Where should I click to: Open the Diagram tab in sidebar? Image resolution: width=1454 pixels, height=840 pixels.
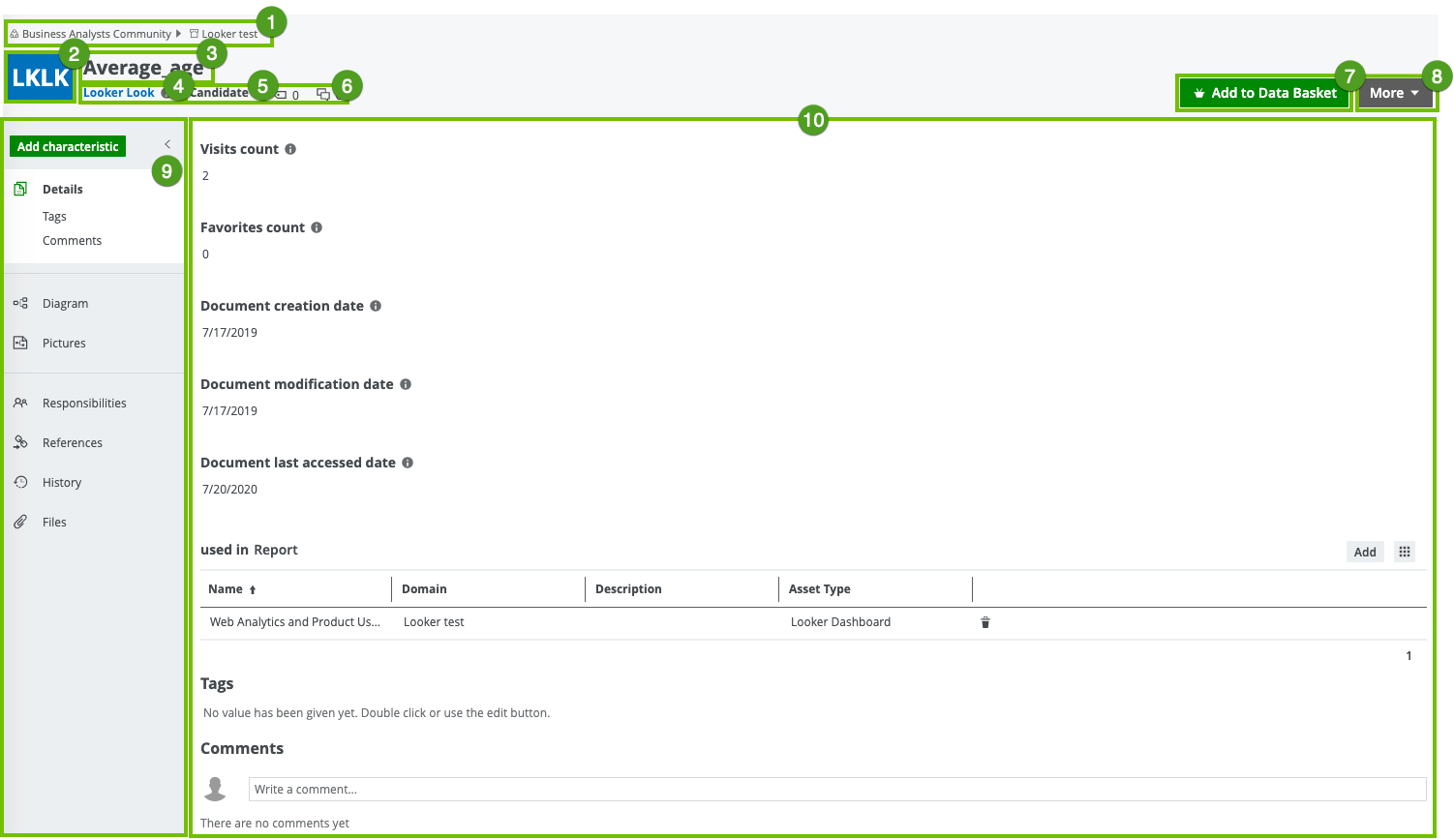65,304
